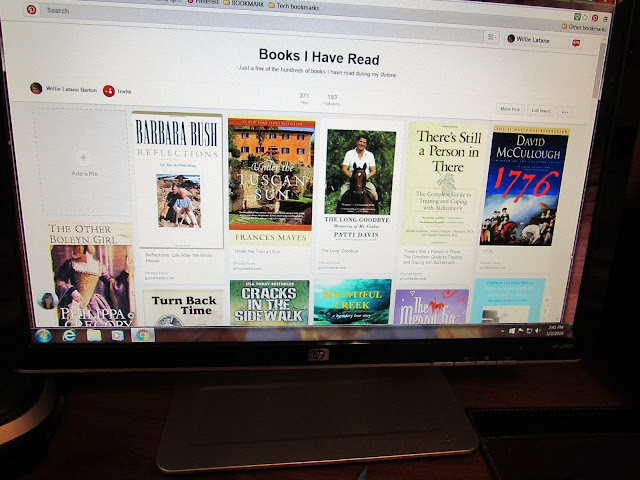Click the Action Center flag tray icon
The image size is (640, 480).
tap(520, 331)
